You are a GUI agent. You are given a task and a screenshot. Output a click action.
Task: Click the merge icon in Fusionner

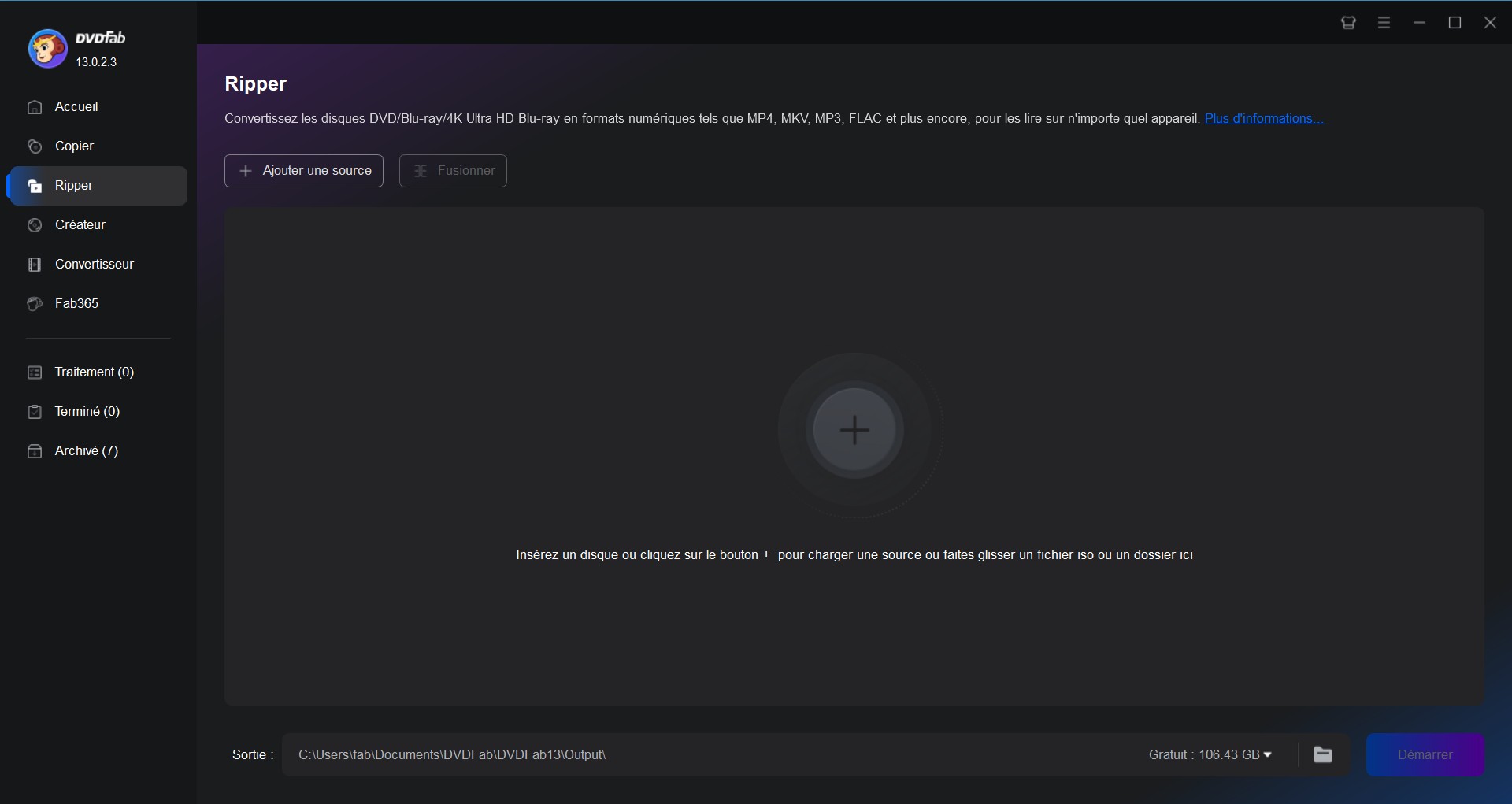(421, 171)
